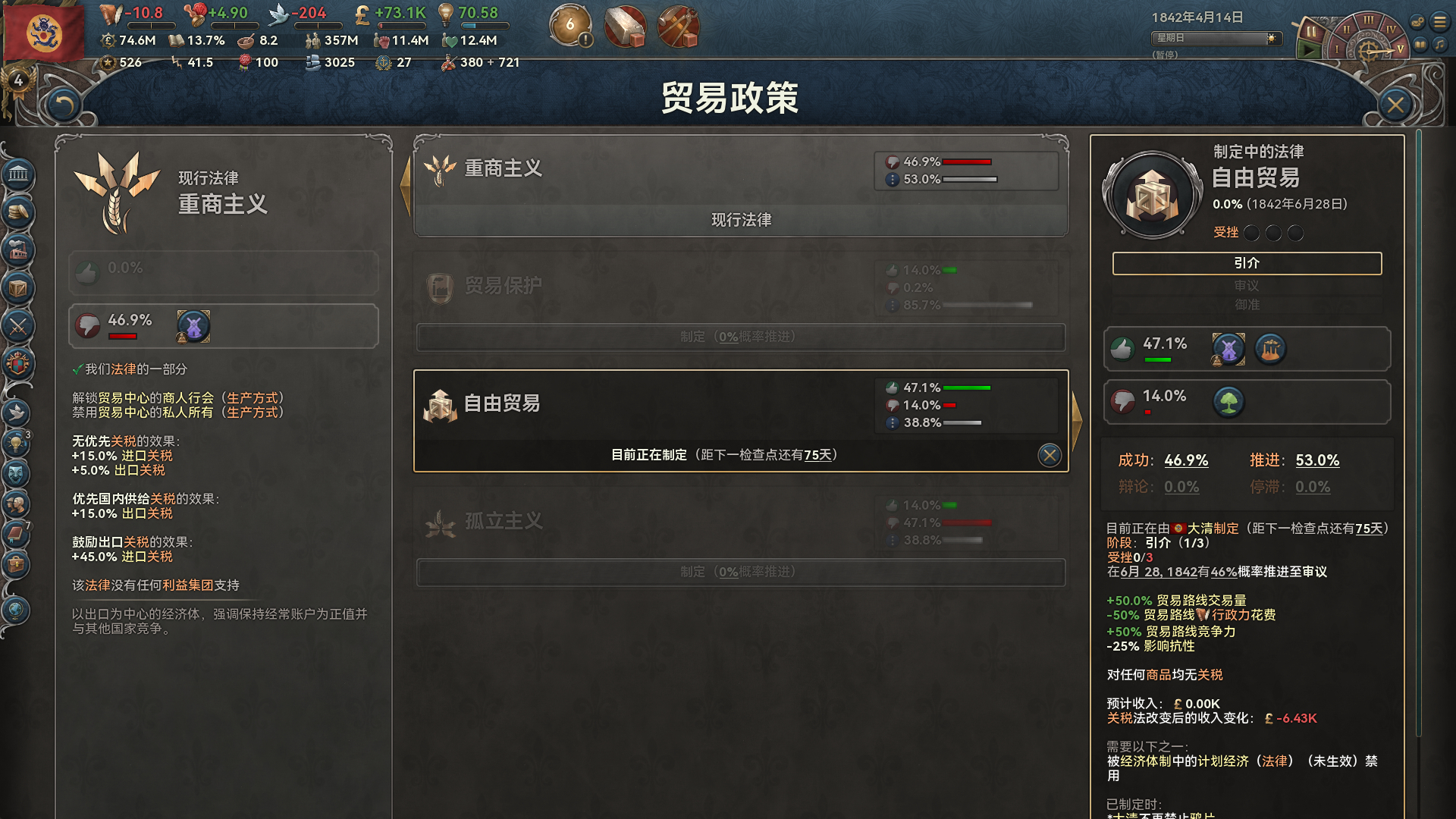Expand the left golden arrow on Mercantilism
The image size is (1456, 819).
click(406, 185)
